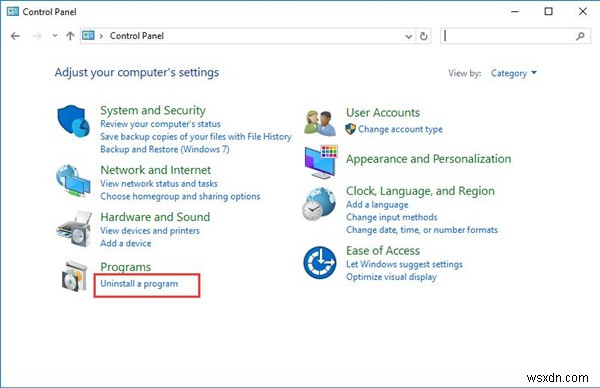Click the Add a device link
600x388 pixels.
coord(126,243)
